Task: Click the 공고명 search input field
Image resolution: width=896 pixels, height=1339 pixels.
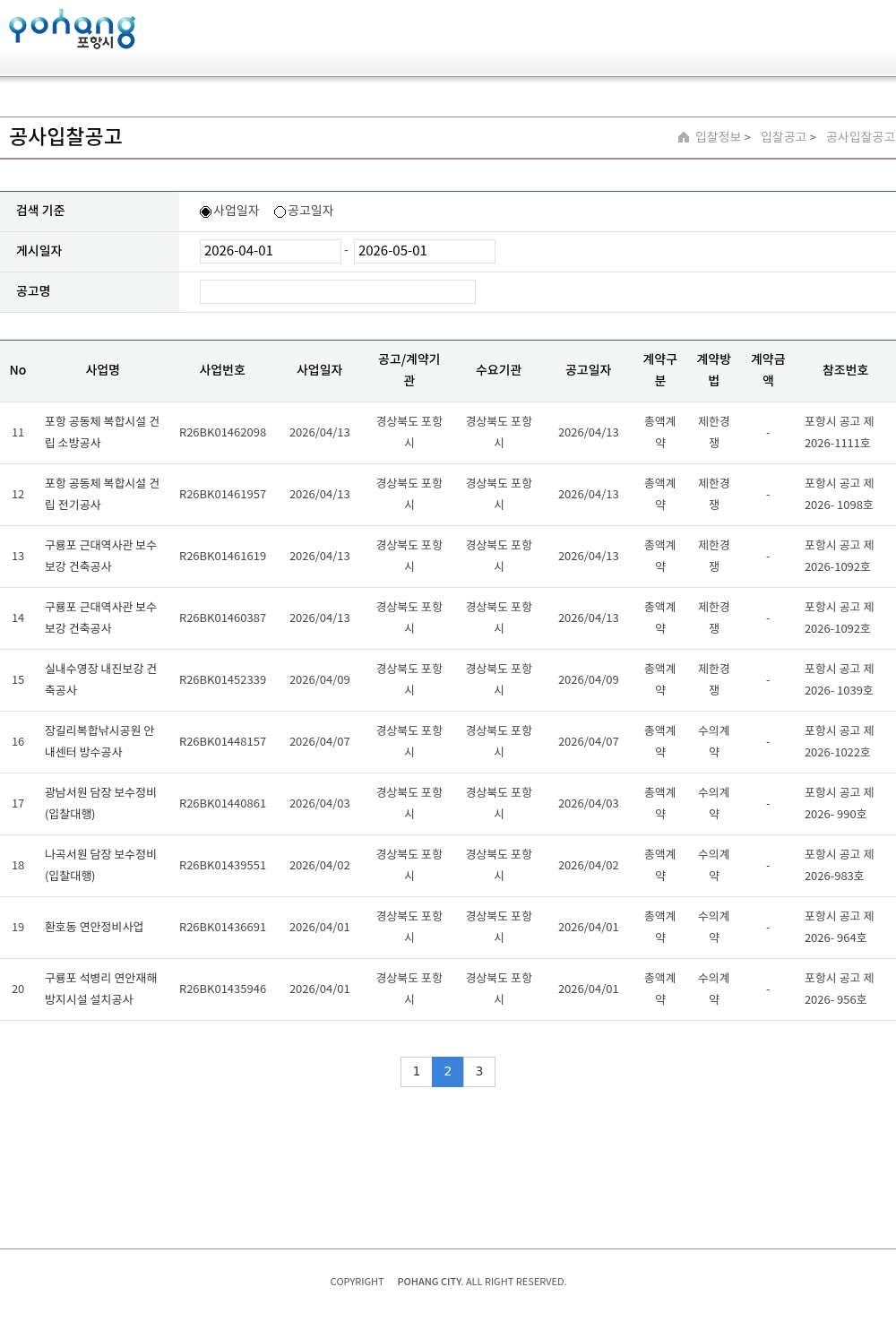Action: (337, 291)
